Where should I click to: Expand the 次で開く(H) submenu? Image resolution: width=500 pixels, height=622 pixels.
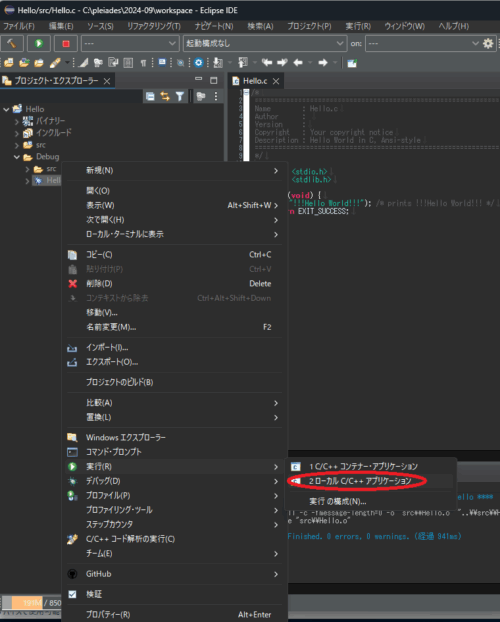tap(175, 220)
